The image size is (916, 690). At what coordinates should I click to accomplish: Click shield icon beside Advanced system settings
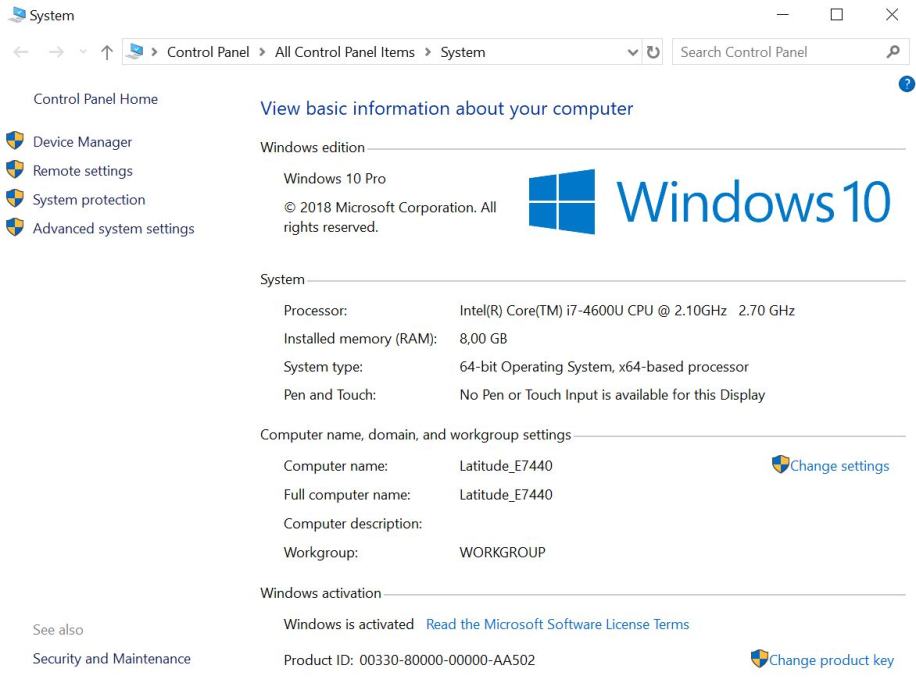[15, 227]
